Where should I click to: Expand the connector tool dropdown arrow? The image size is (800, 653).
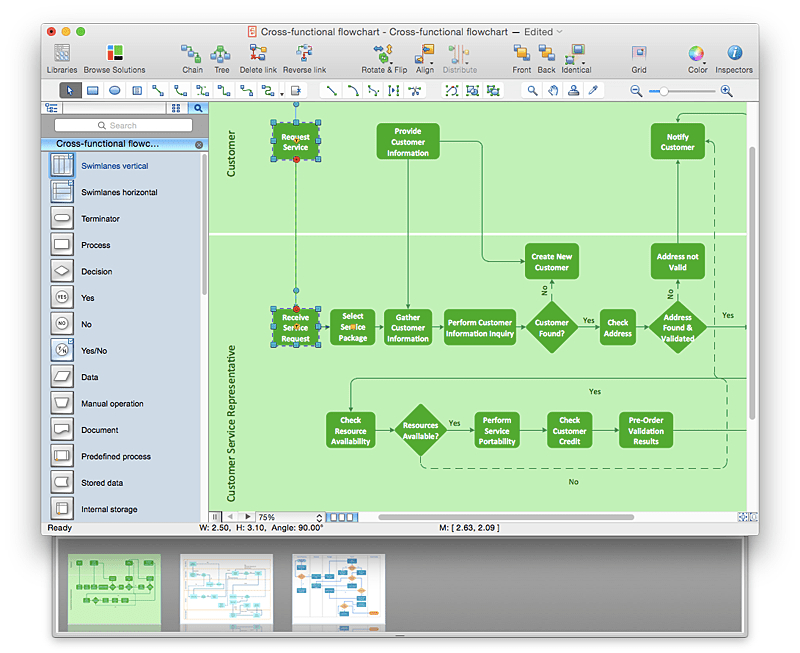282,91
